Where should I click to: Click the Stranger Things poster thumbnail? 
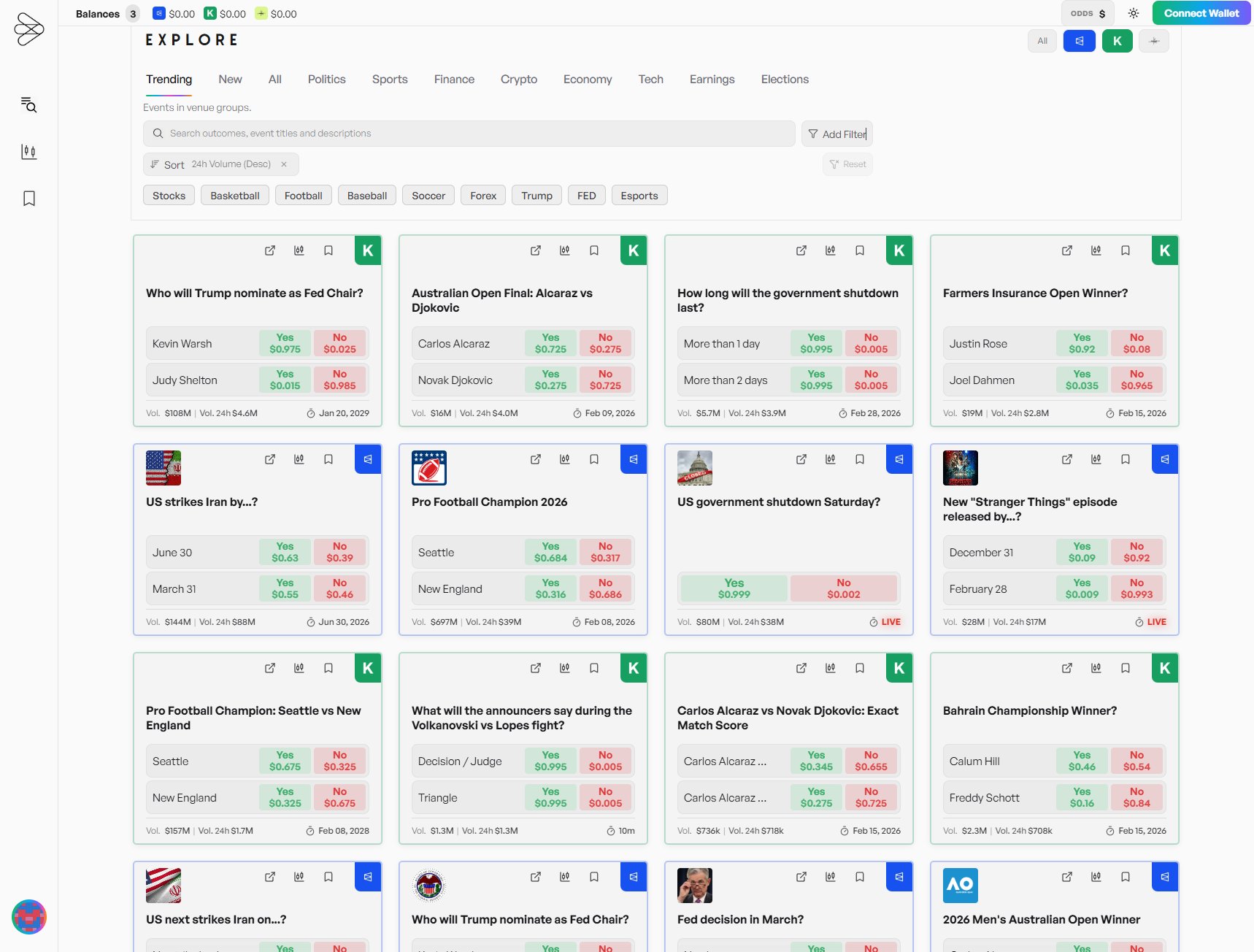pyautogui.click(x=961, y=468)
